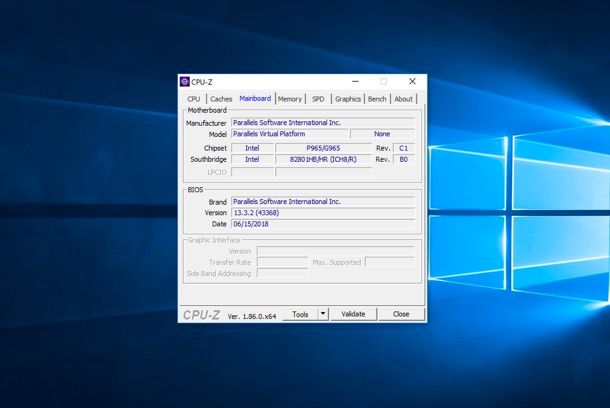The height and width of the screenshot is (408, 610).
Task: Open the Graphics tab
Action: coord(348,99)
